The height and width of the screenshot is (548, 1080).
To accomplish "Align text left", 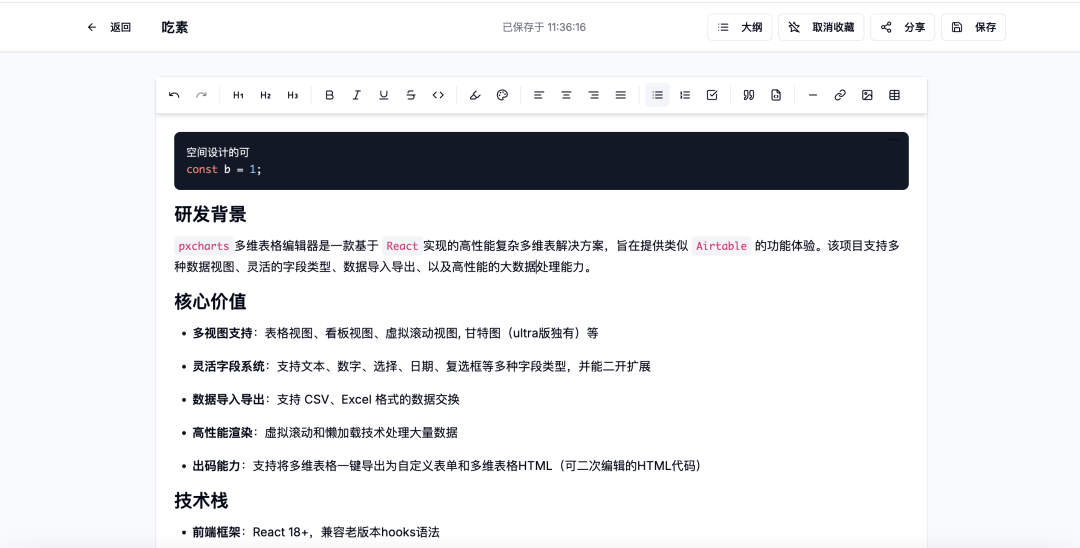I will [x=539, y=95].
